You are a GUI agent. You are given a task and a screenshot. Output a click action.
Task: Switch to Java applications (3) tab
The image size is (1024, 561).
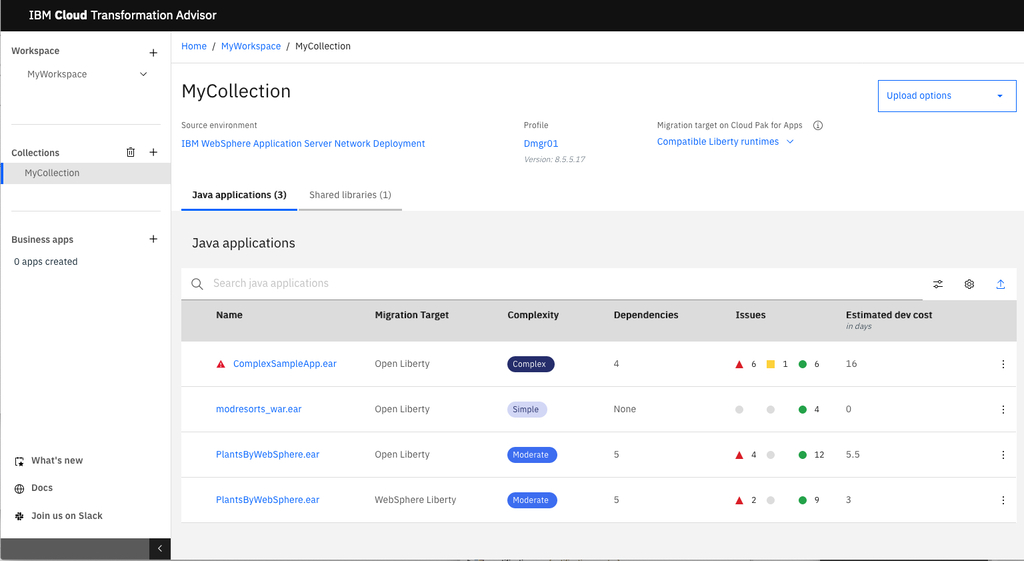[x=239, y=195]
